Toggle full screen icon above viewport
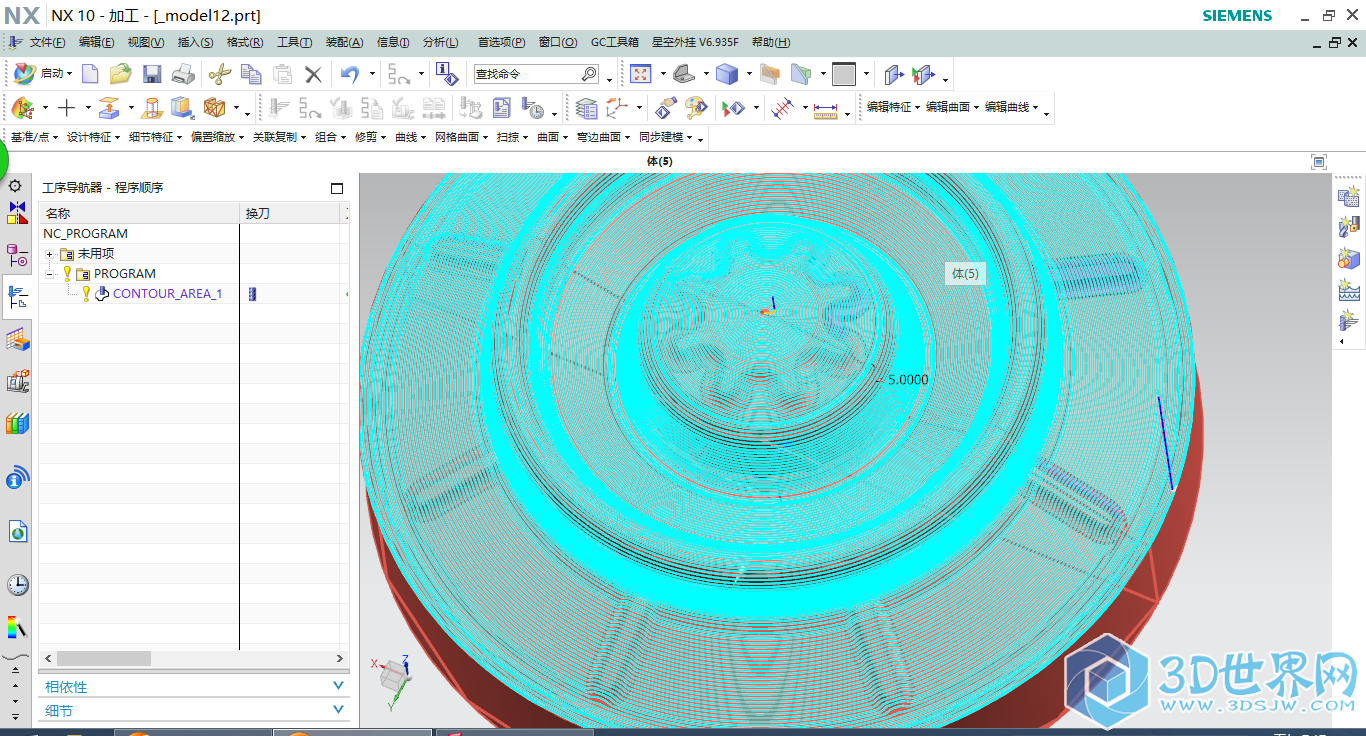 coord(1319,162)
